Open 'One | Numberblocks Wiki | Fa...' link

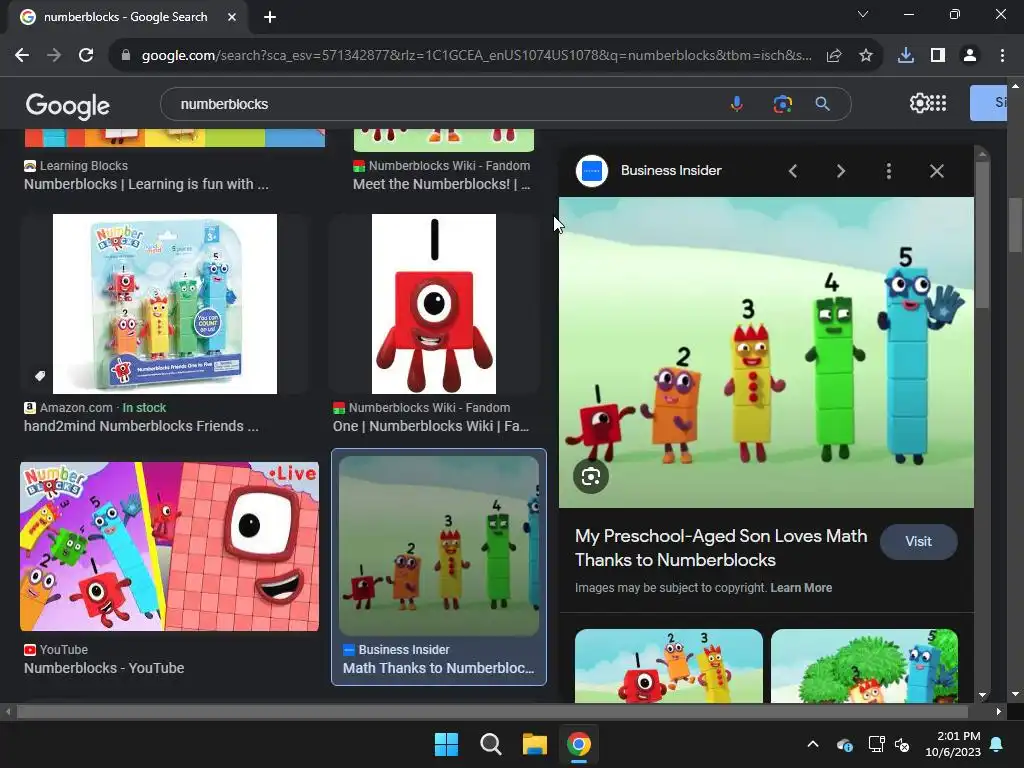[x=431, y=426]
